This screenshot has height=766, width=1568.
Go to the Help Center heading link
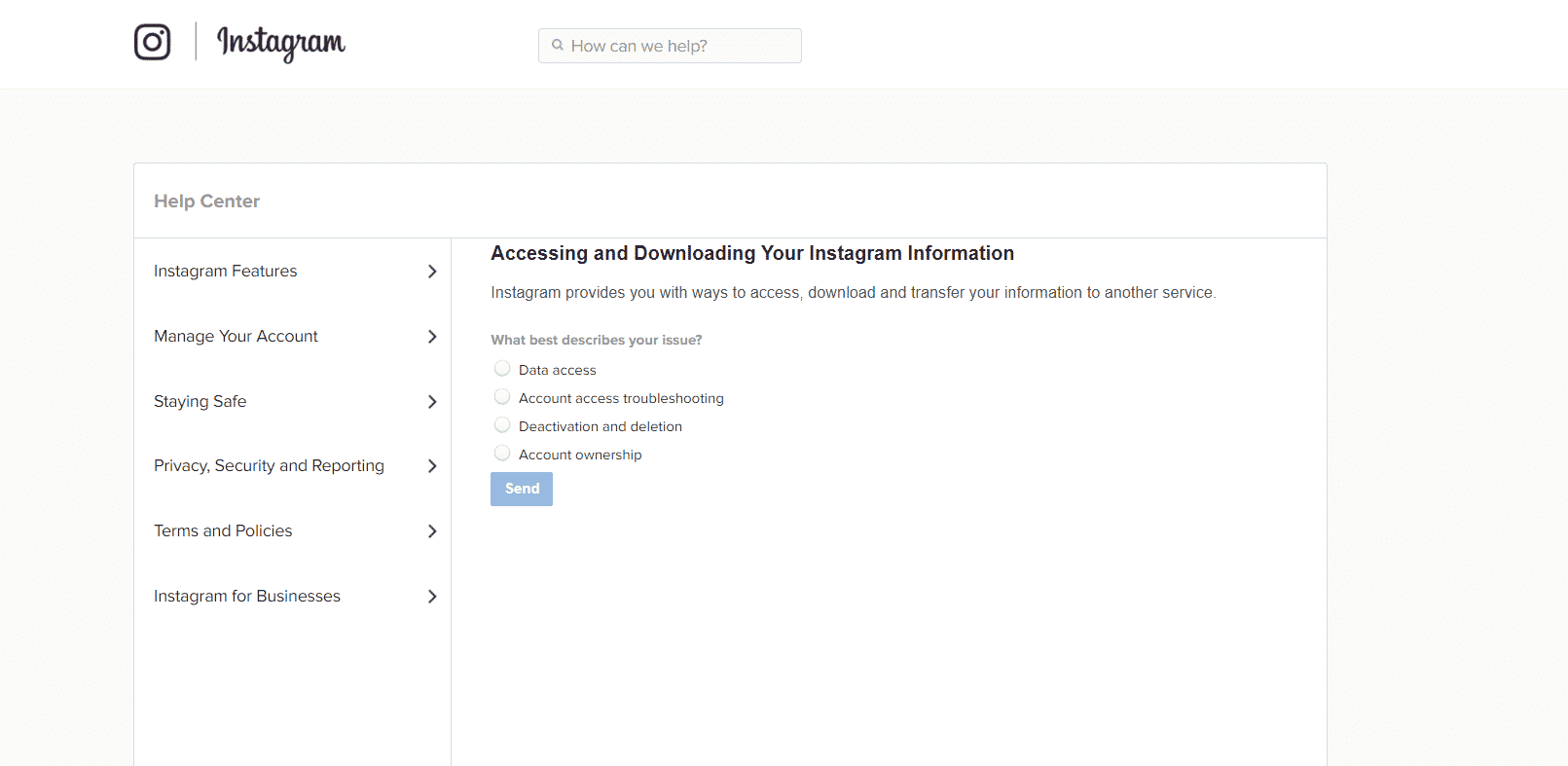coord(206,201)
